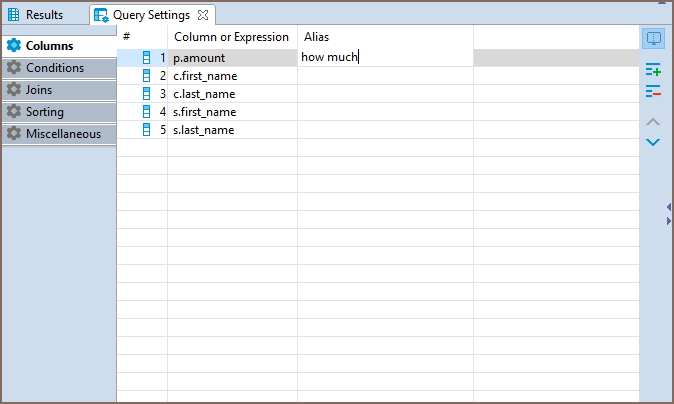The width and height of the screenshot is (674, 404).
Task: Open the Sorting section
Action: pos(59,112)
